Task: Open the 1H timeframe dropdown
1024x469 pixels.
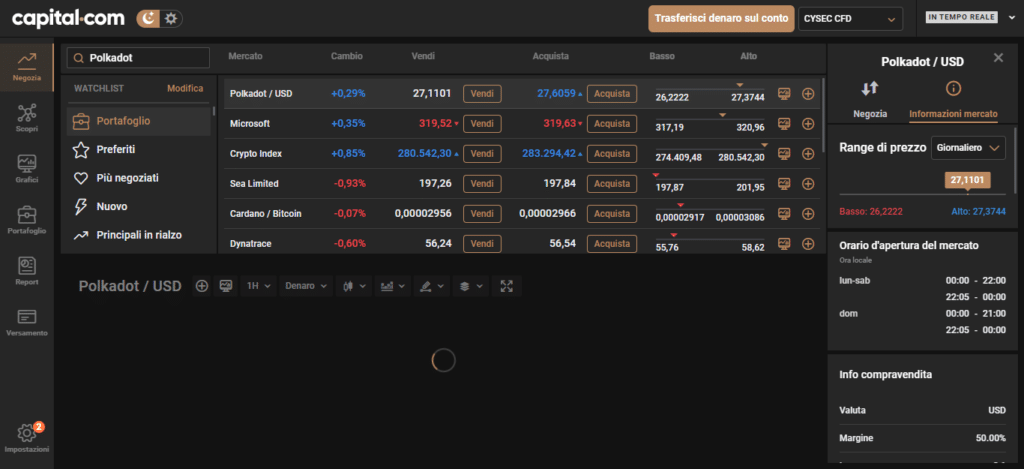Action: click(x=258, y=286)
